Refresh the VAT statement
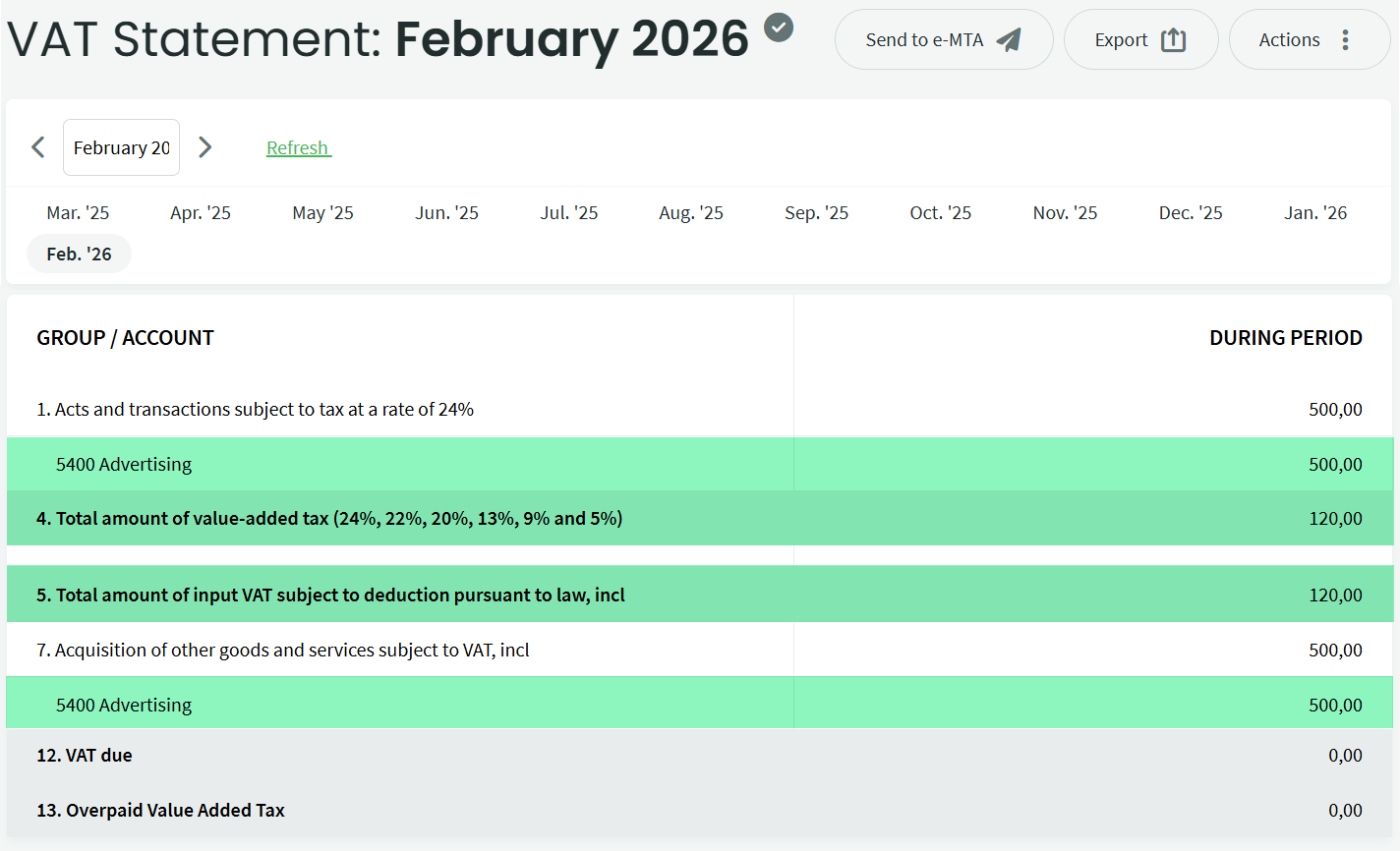The height and width of the screenshot is (851, 1400). (298, 147)
